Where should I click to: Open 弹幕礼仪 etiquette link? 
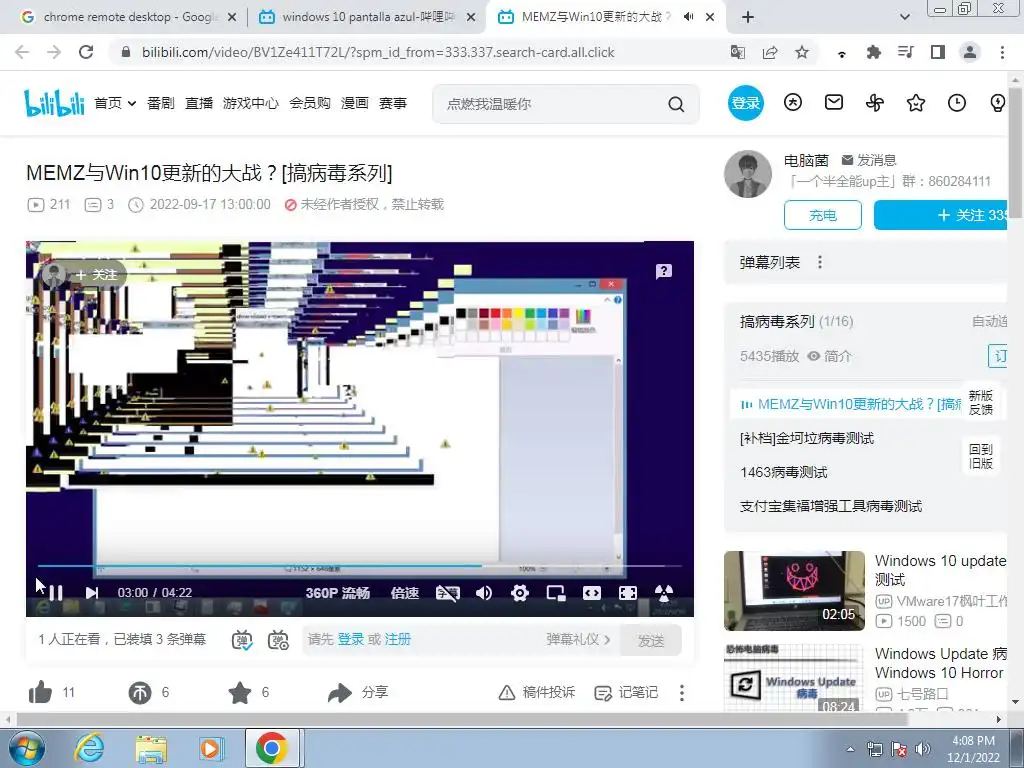(x=578, y=639)
